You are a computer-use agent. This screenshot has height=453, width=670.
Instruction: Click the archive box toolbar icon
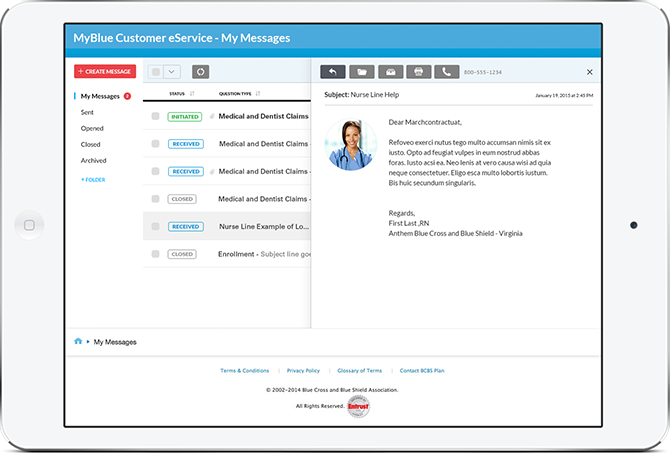click(x=390, y=72)
